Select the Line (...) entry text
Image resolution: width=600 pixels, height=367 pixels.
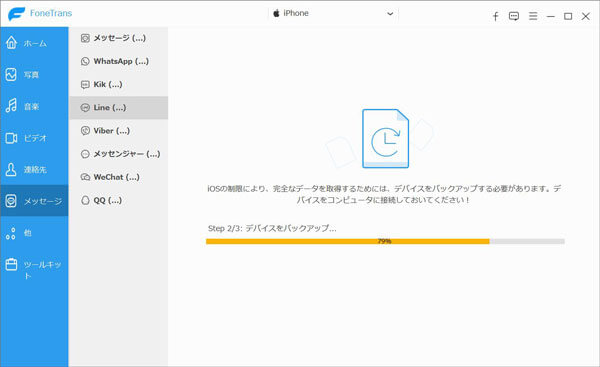pyautogui.click(x=109, y=108)
